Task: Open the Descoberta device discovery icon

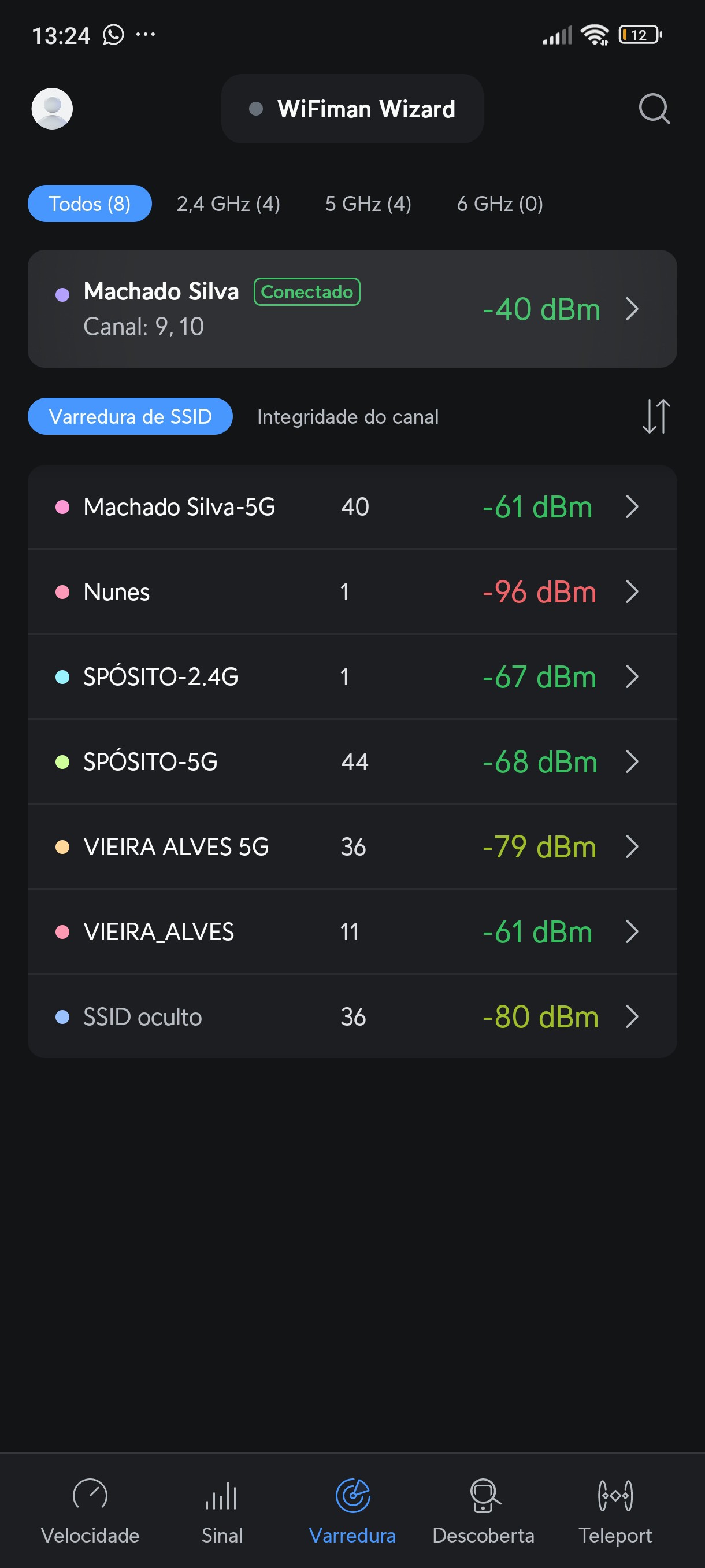Action: pos(484,1495)
